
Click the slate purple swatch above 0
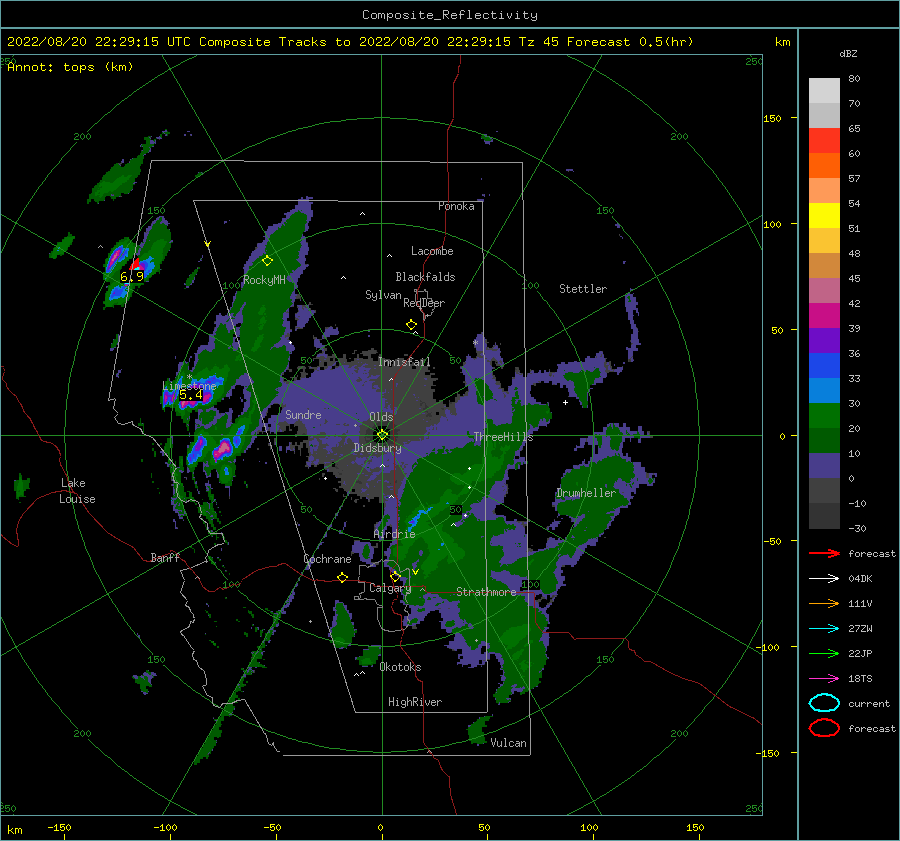pos(824,466)
